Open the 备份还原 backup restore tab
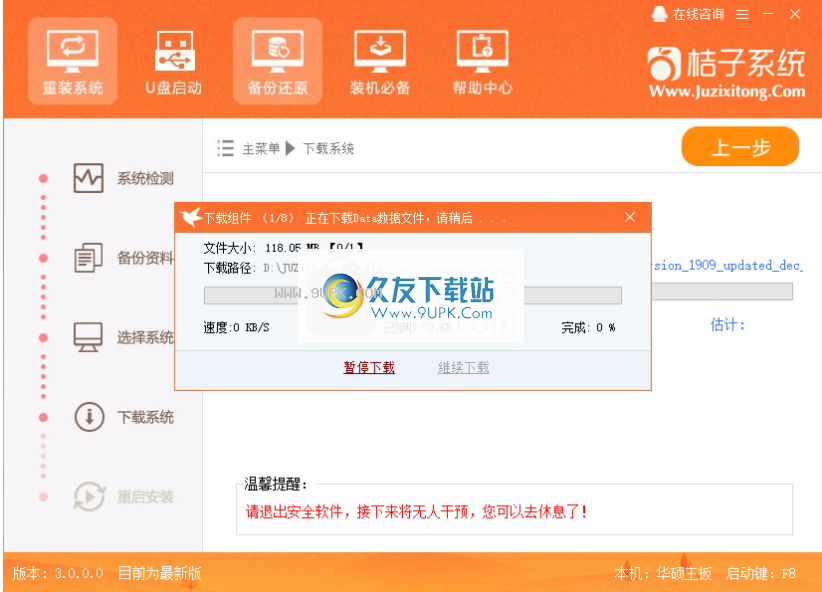822x592 pixels. [277, 61]
